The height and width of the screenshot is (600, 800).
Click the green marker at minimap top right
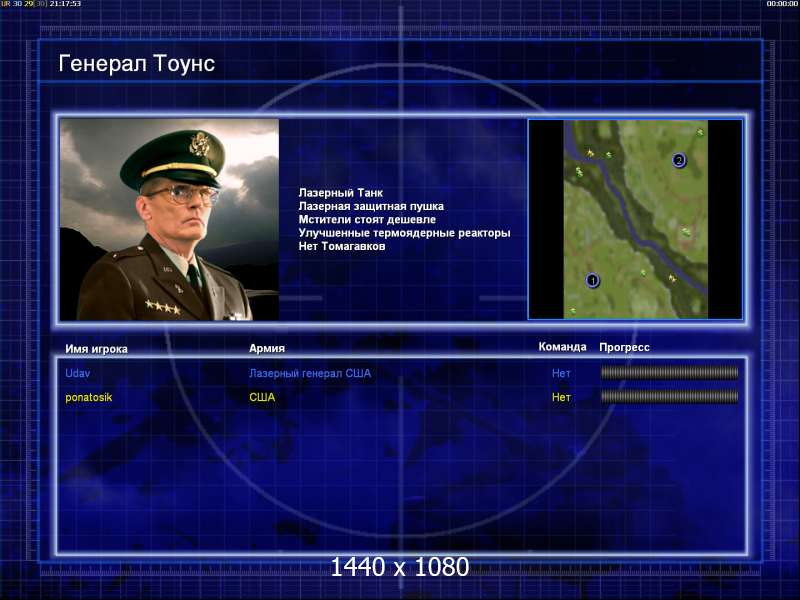700,133
